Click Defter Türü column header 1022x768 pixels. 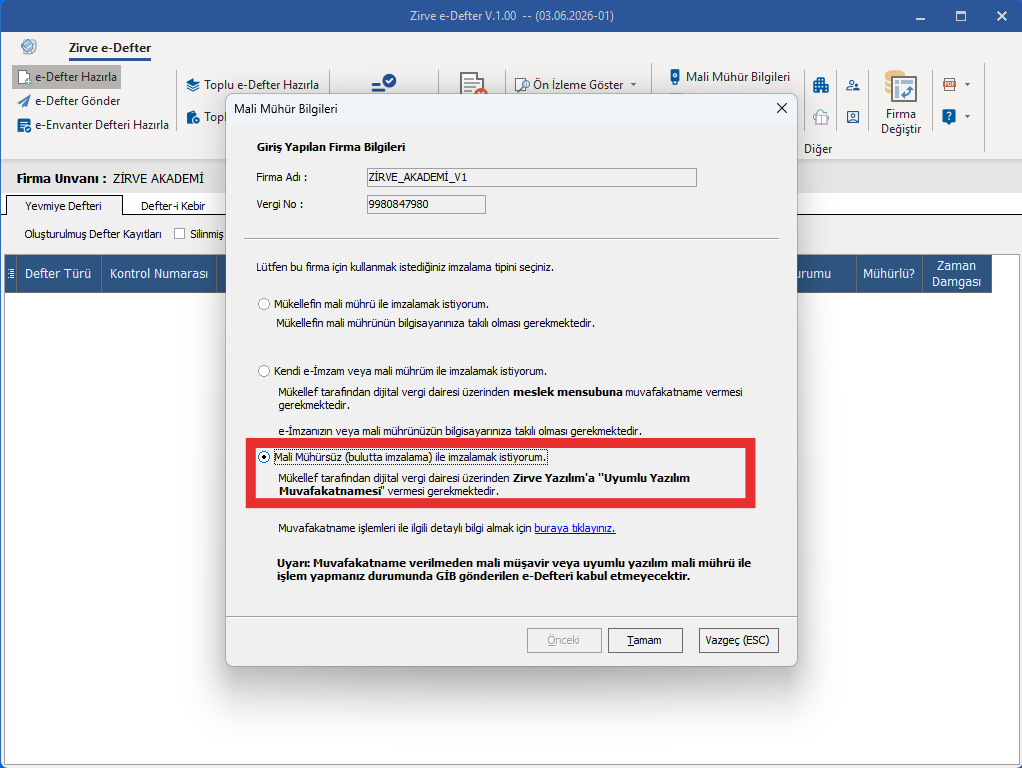[58, 274]
